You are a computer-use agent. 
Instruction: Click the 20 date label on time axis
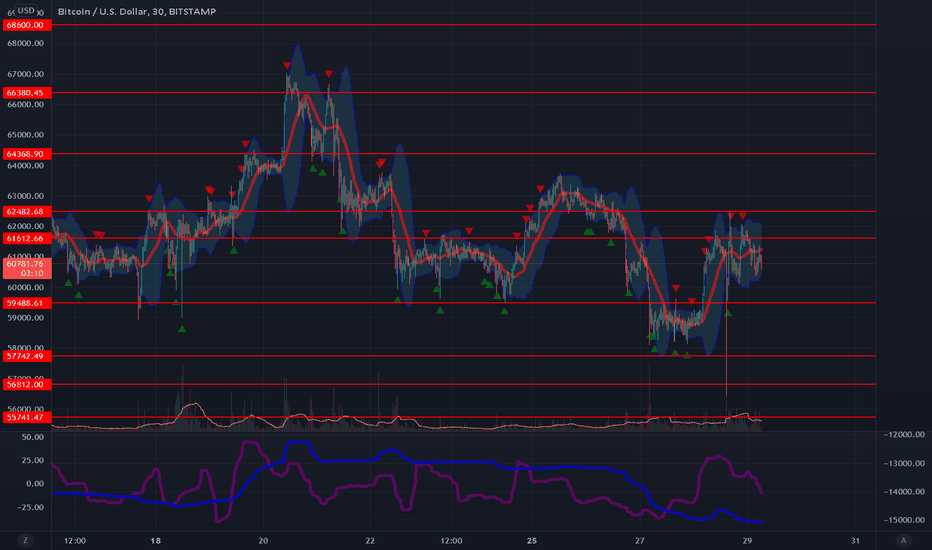coord(263,540)
